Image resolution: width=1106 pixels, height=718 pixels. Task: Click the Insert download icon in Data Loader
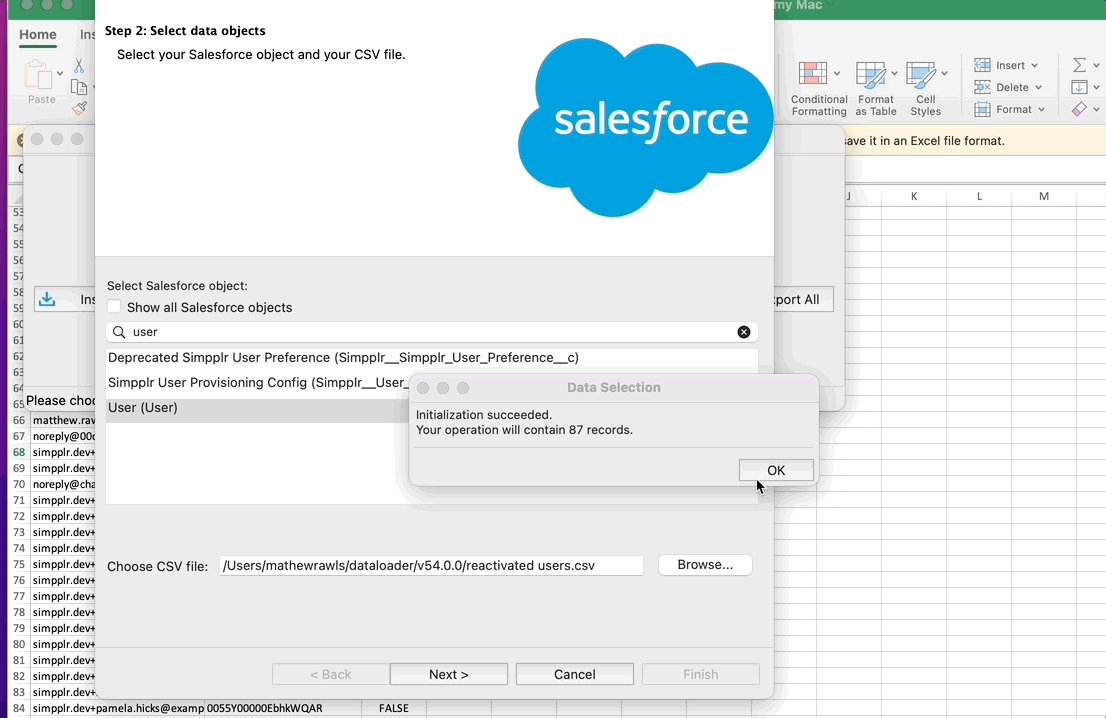coord(47,299)
